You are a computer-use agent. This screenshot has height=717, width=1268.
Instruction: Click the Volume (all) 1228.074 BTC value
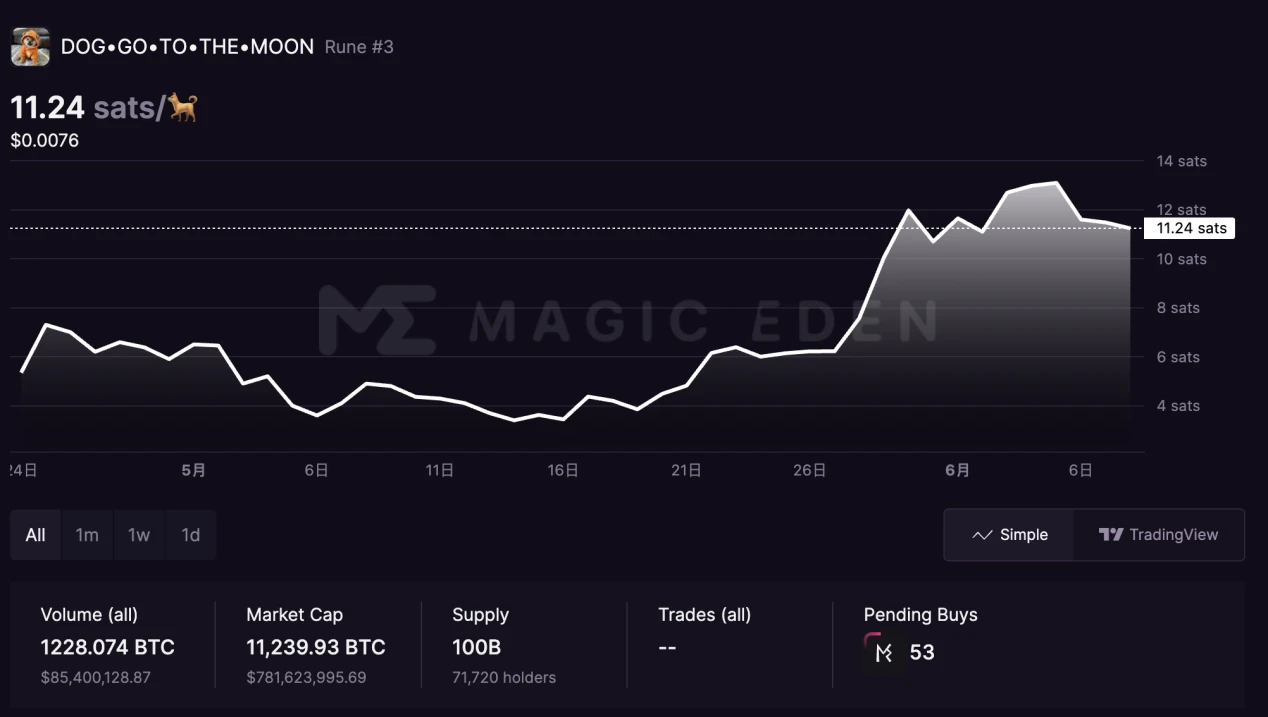[107, 647]
